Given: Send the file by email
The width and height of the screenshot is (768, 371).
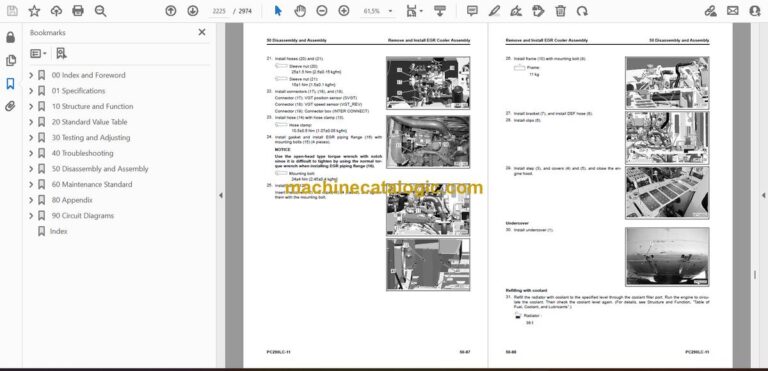Looking at the screenshot, I should pyautogui.click(x=733, y=11).
